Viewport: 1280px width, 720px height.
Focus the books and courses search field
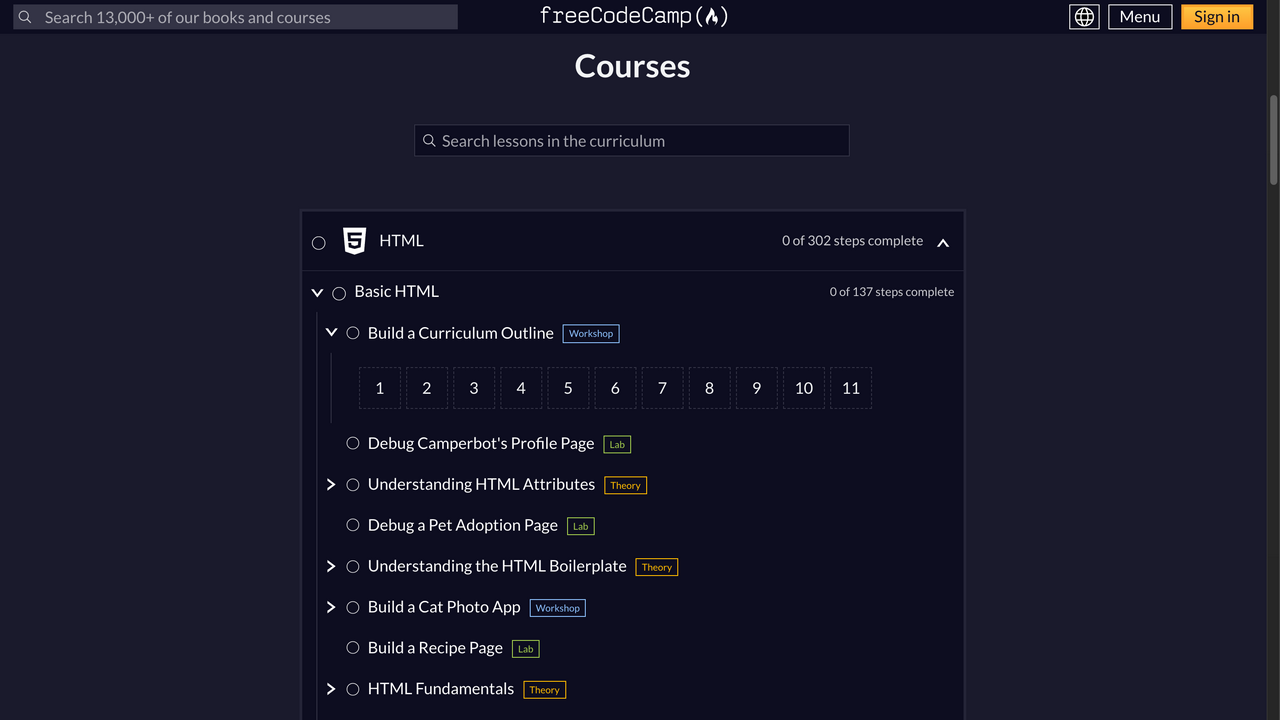[236, 17]
